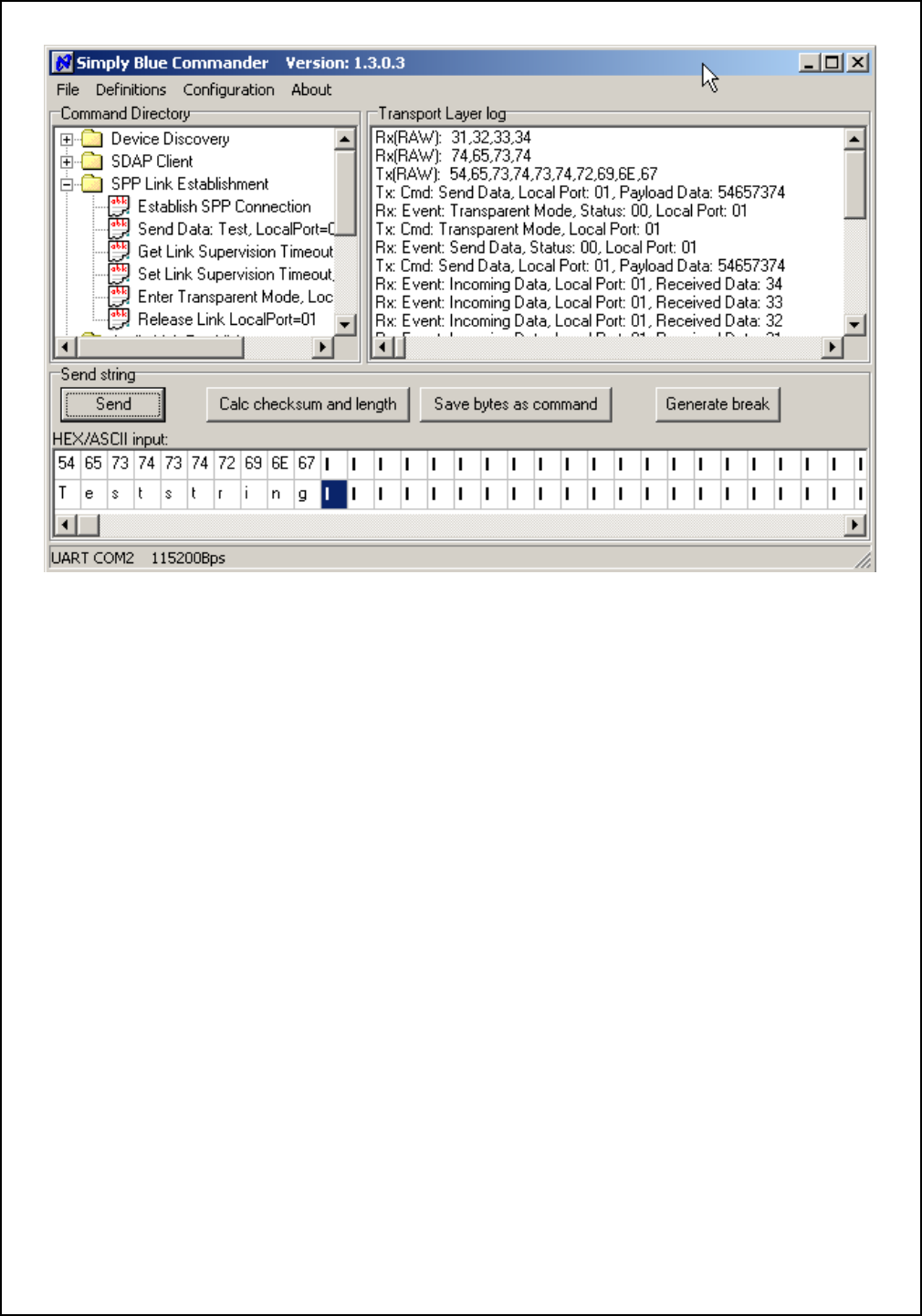Click UART COM2 115200Bps status text

coord(138,558)
